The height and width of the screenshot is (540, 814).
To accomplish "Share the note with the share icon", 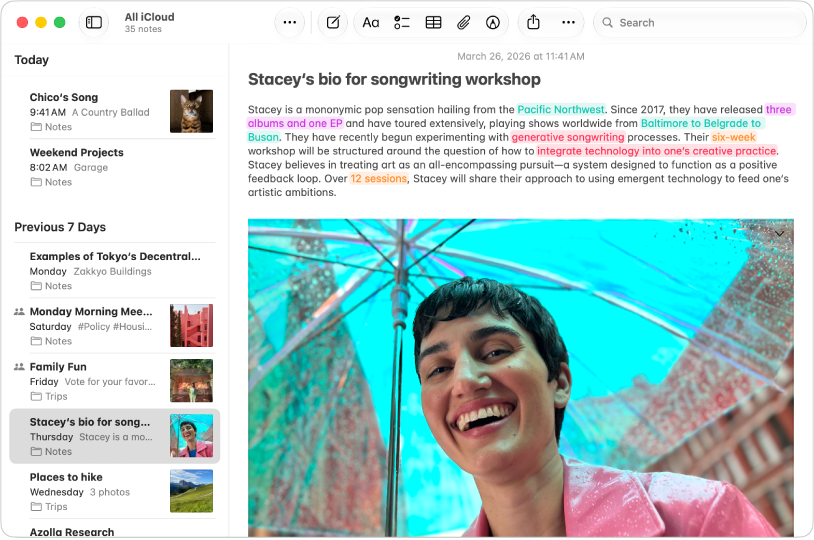I will click(533, 22).
